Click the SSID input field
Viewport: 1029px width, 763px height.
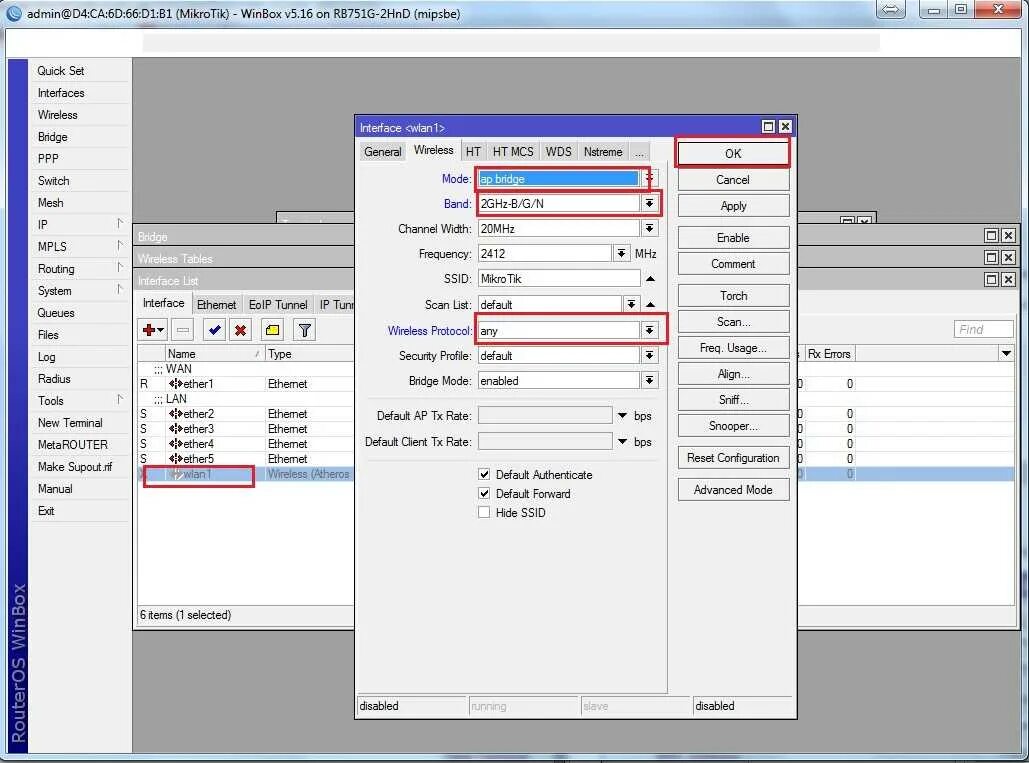[x=558, y=279]
